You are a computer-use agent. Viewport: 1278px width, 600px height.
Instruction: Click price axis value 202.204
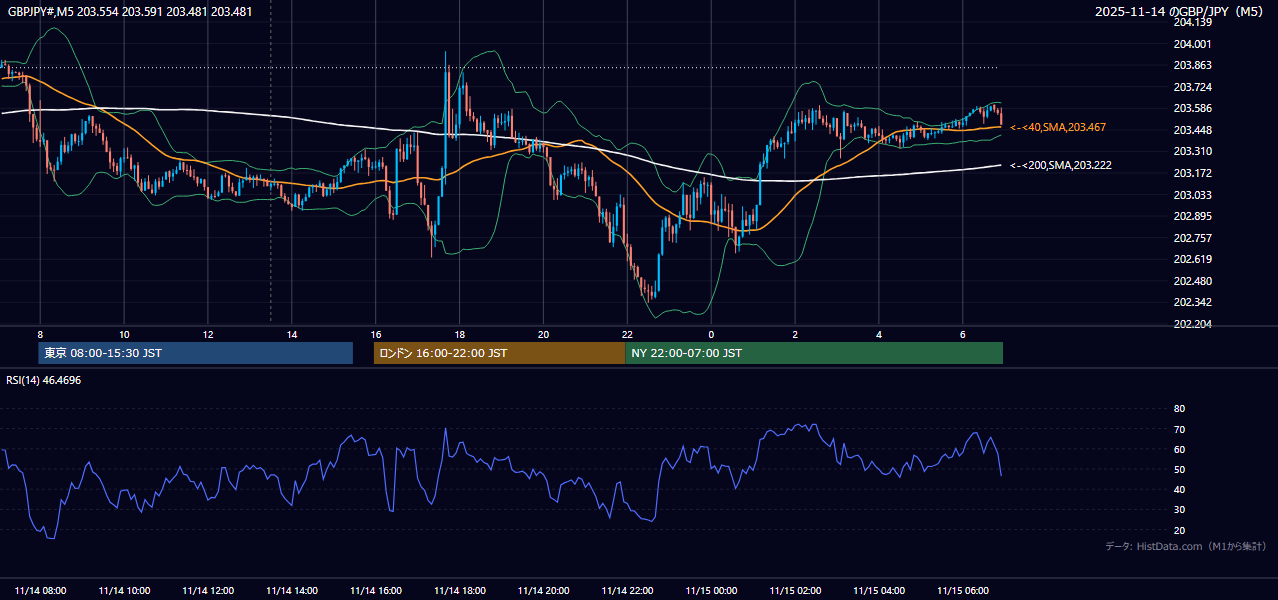(x=1192, y=324)
